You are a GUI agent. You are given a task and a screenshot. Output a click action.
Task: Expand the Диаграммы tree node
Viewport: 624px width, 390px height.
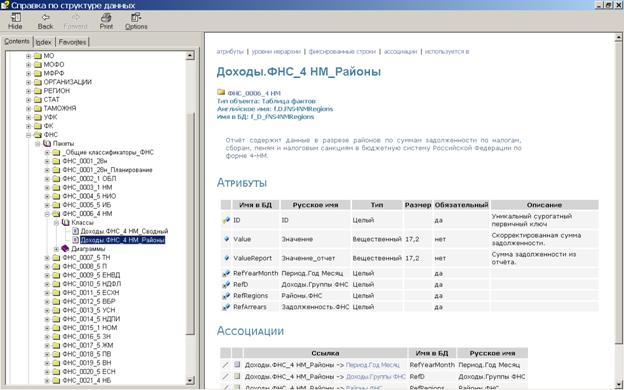(56, 249)
